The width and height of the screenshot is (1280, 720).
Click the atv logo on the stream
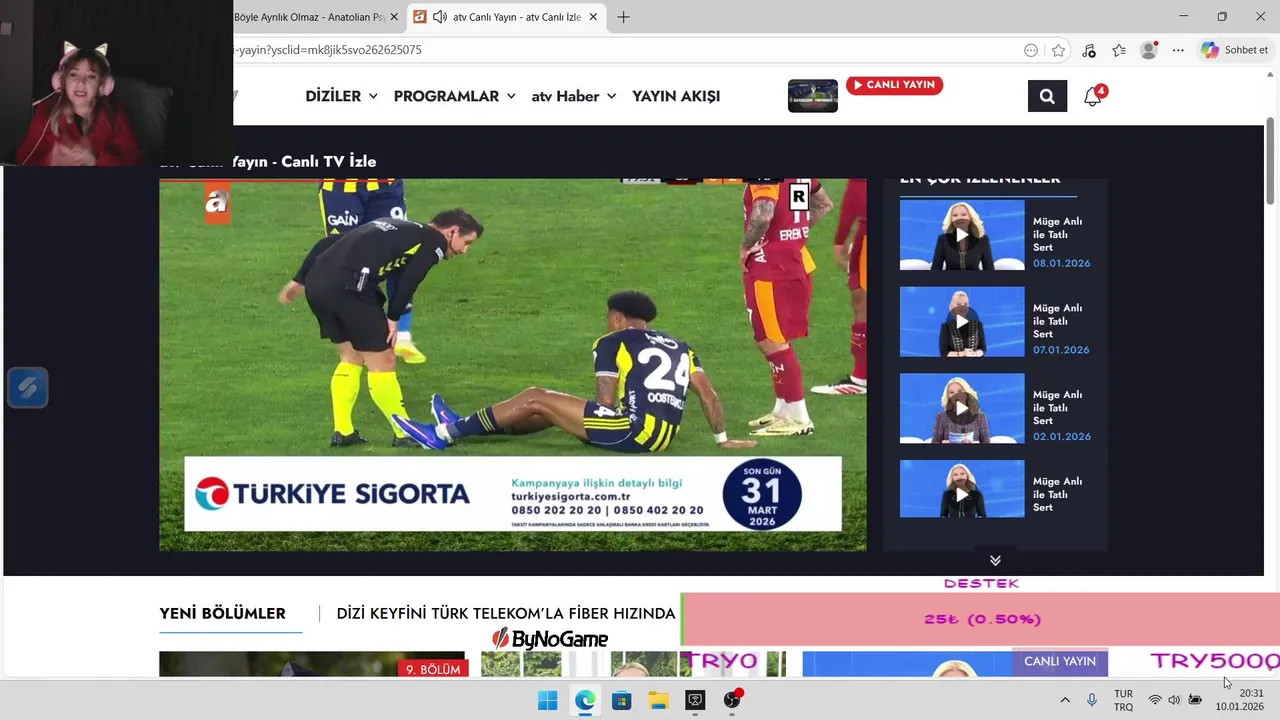coord(217,203)
